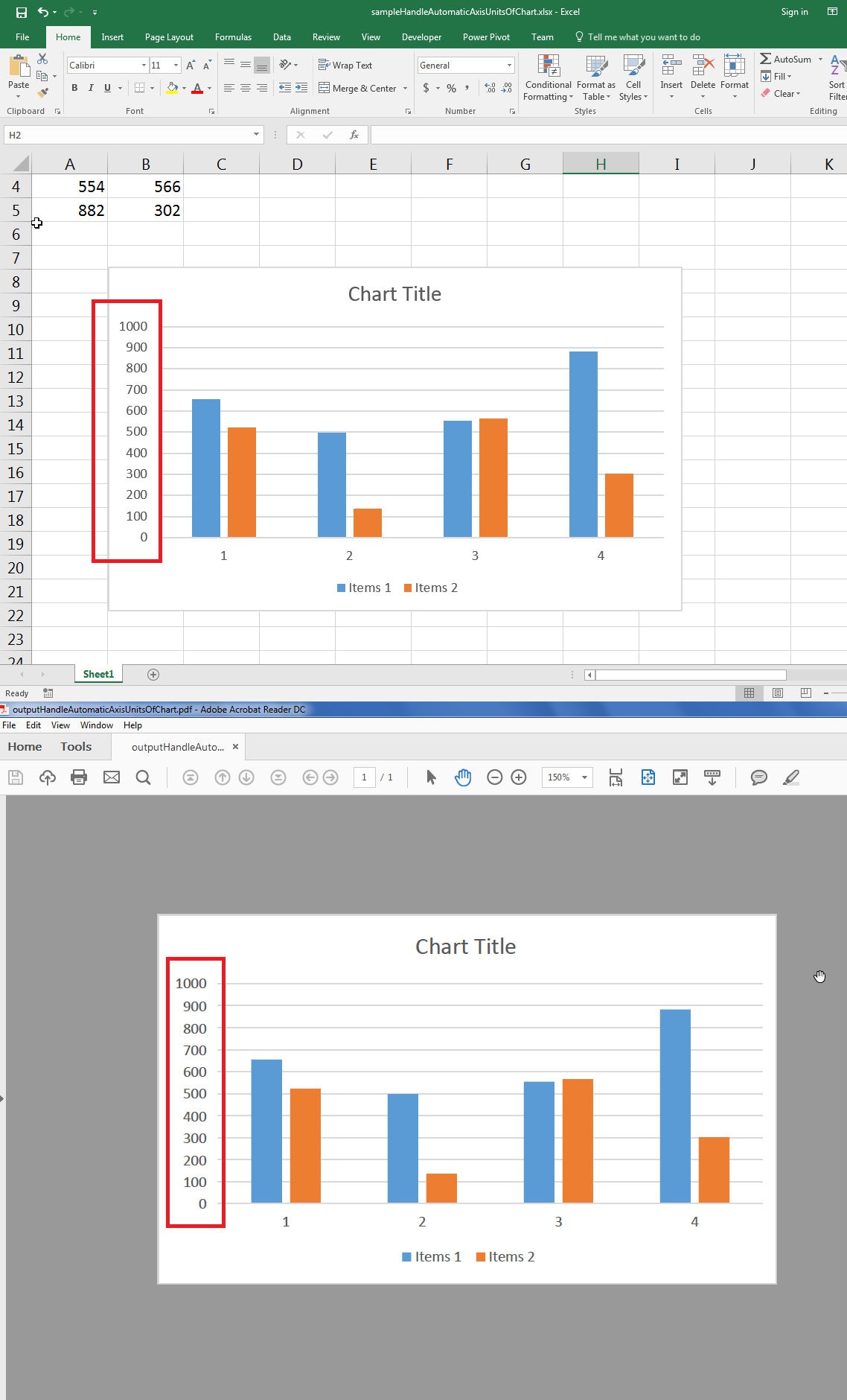Image resolution: width=847 pixels, height=1400 pixels.
Task: Apply the yellow fill color swatch
Action: pyautogui.click(x=172, y=88)
